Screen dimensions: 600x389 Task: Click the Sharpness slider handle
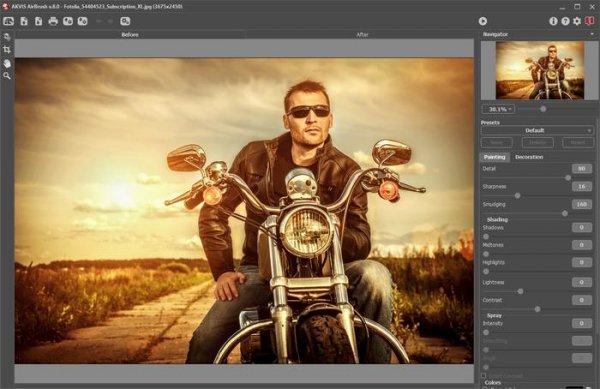(x=517, y=196)
